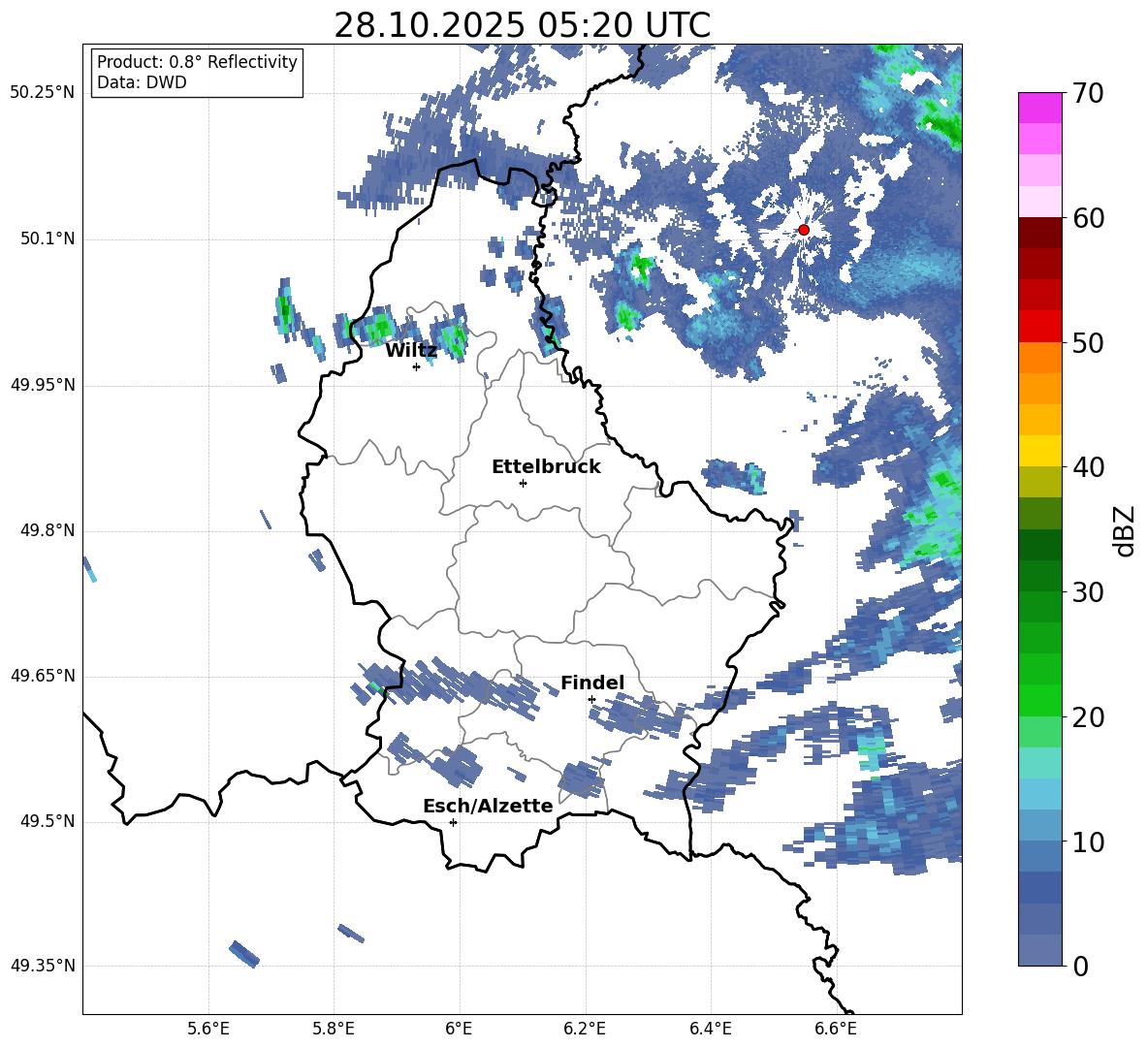Click the 6.4°E longitude label
Viewport: 1148px width, 1048px height.
(x=710, y=1029)
